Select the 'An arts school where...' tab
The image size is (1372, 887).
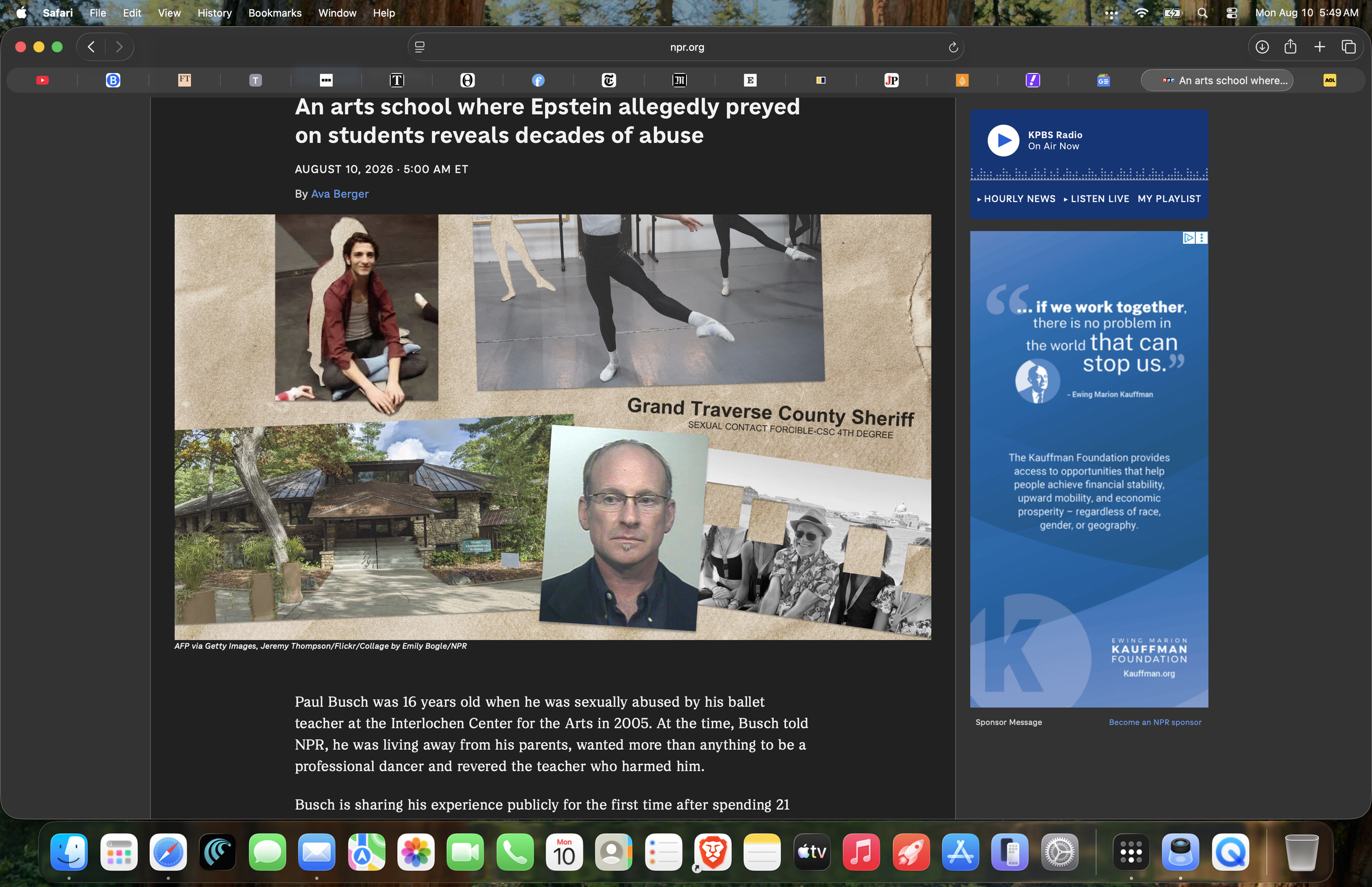click(x=1217, y=81)
